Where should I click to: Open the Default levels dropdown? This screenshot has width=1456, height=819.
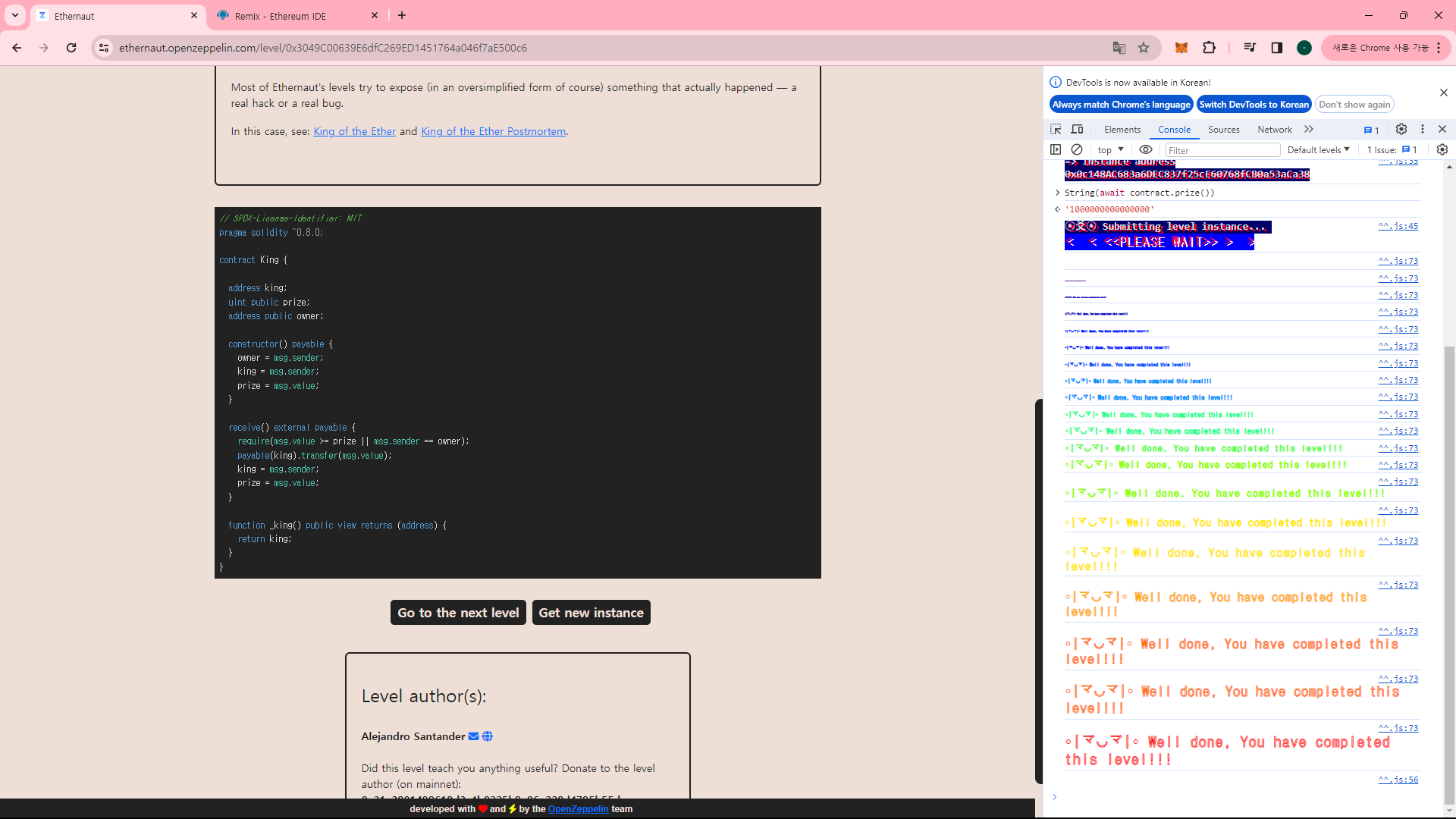point(1318,150)
